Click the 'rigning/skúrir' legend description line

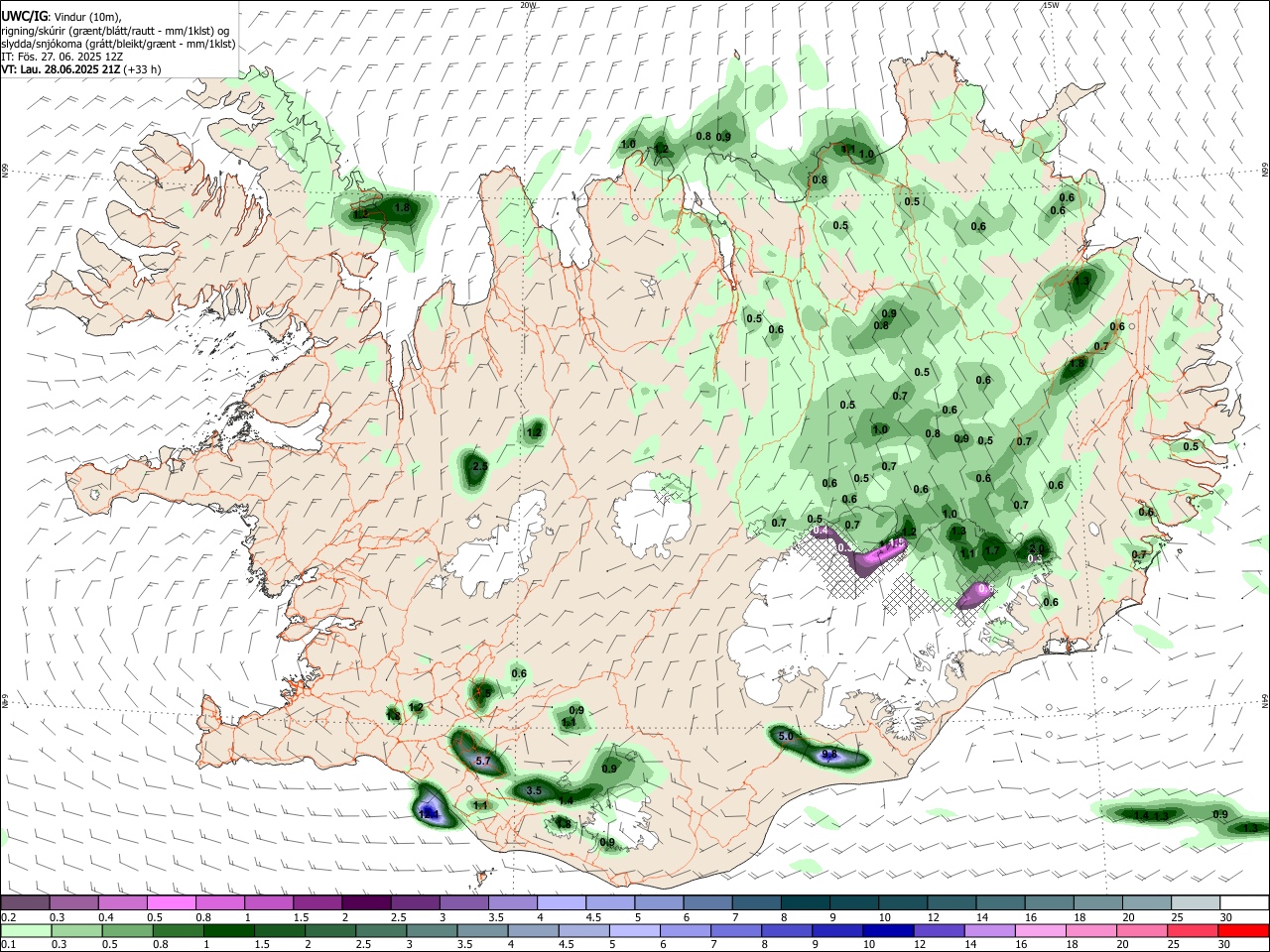click(117, 31)
